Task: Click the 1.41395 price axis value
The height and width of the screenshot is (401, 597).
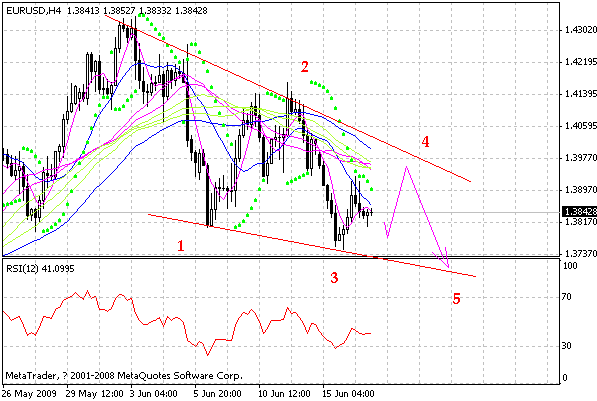Action: coord(581,94)
